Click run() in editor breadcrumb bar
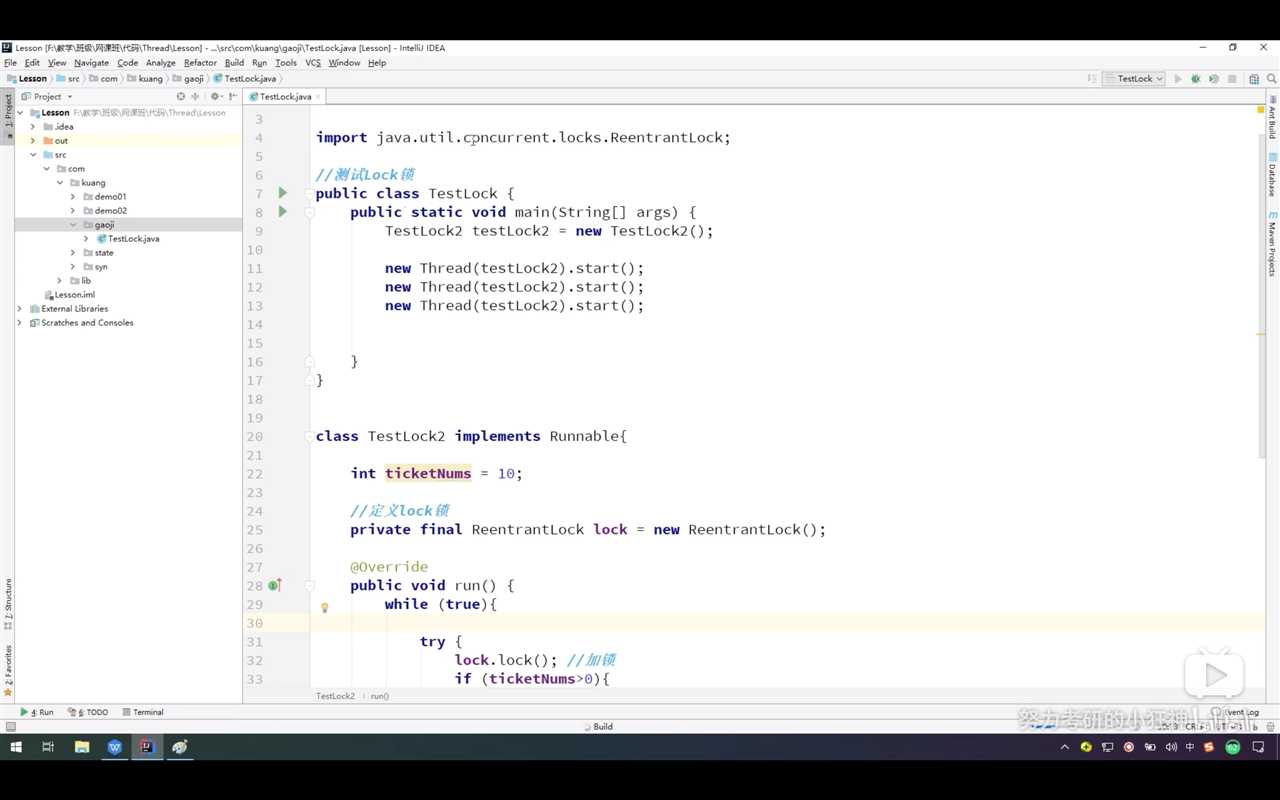The height and width of the screenshot is (800, 1280). [379, 696]
